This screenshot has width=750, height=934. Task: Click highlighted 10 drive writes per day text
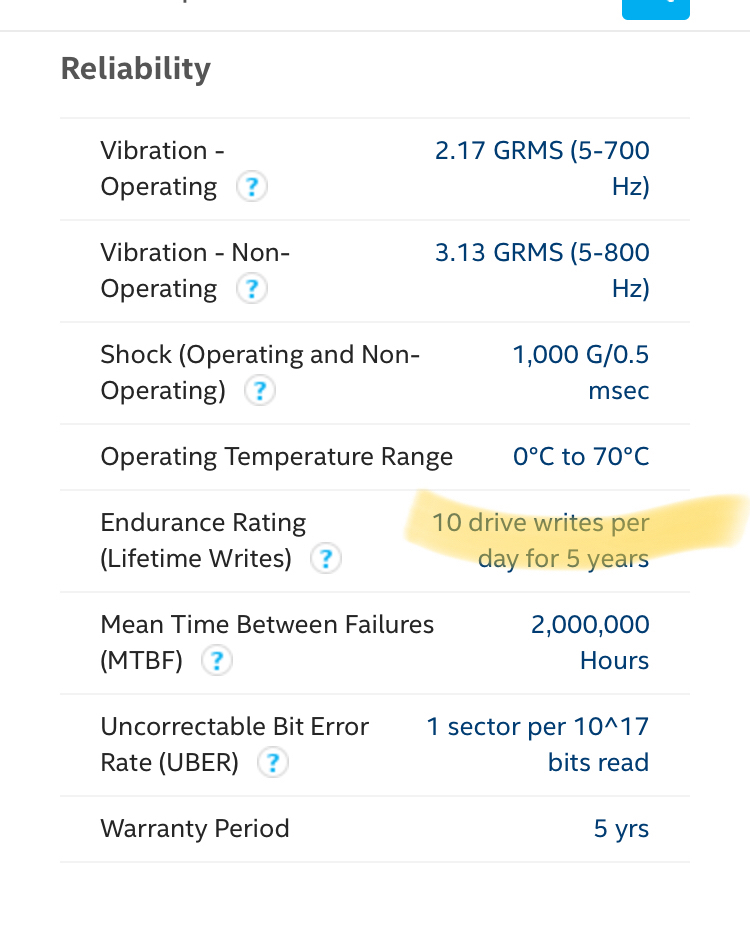pos(540,541)
